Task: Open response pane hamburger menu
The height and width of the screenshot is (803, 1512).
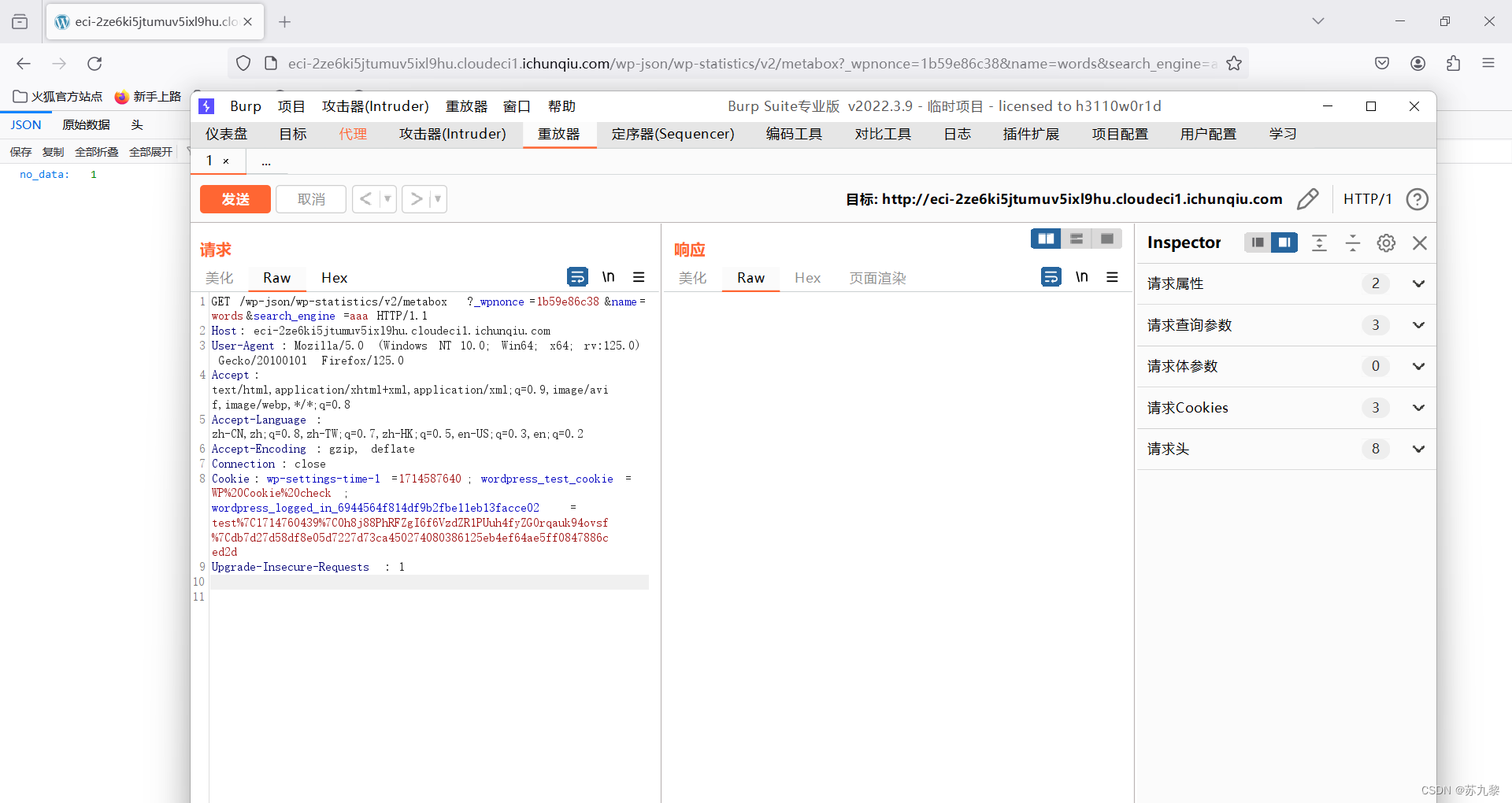Action: (x=1112, y=277)
